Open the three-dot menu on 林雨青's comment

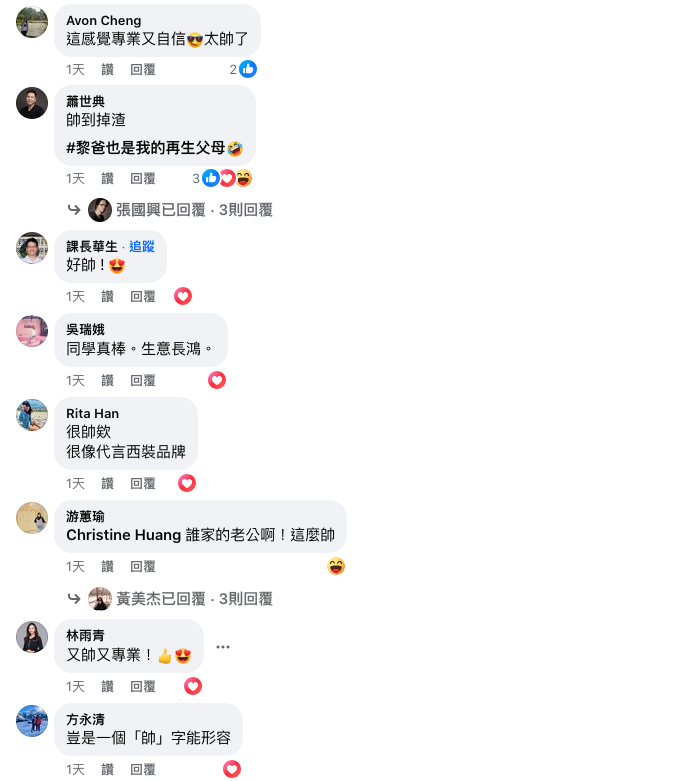pos(223,647)
